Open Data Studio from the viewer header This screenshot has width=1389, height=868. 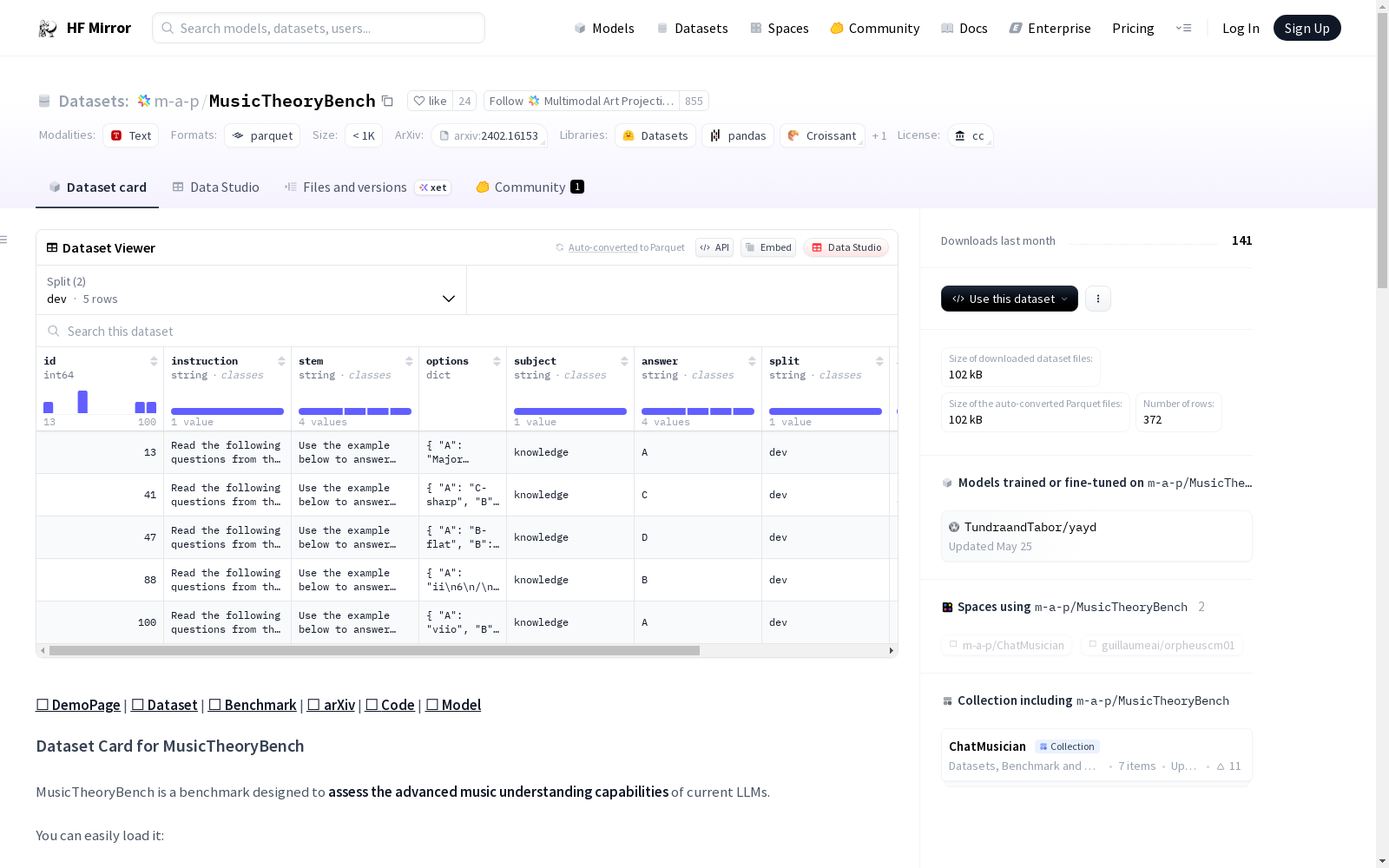[846, 247]
